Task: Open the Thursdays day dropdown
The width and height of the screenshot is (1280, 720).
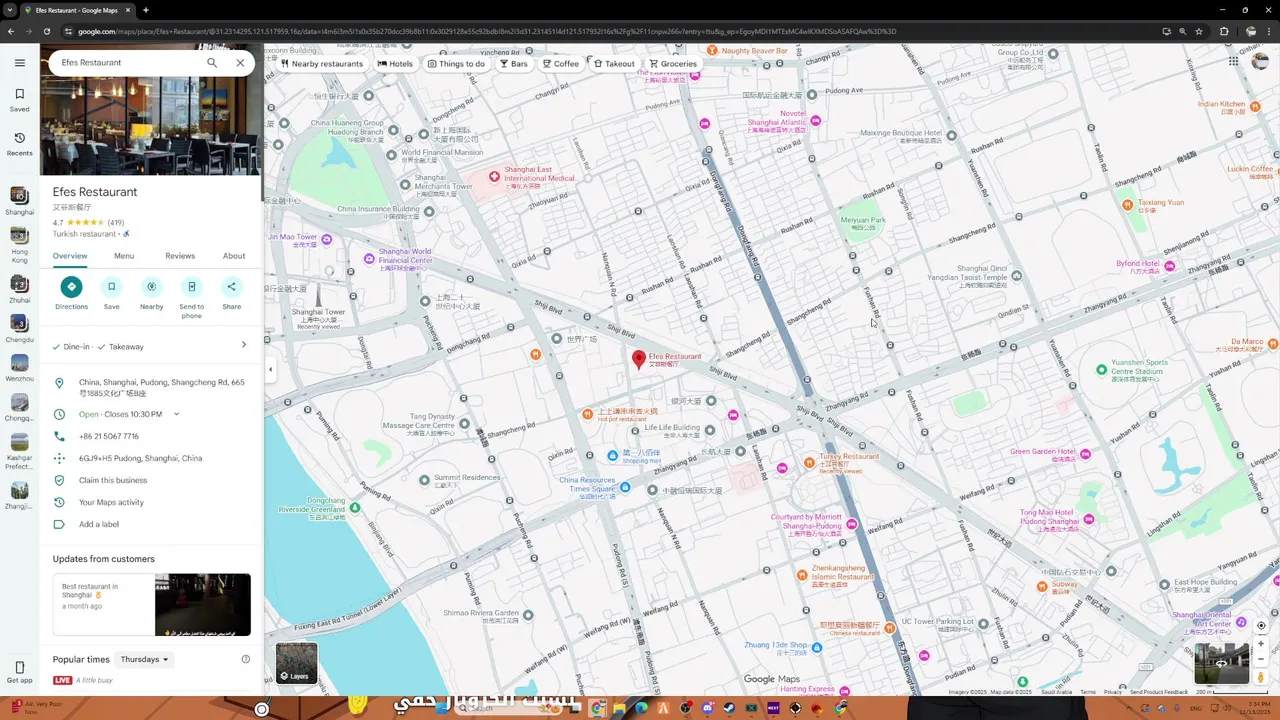Action: 145,659
